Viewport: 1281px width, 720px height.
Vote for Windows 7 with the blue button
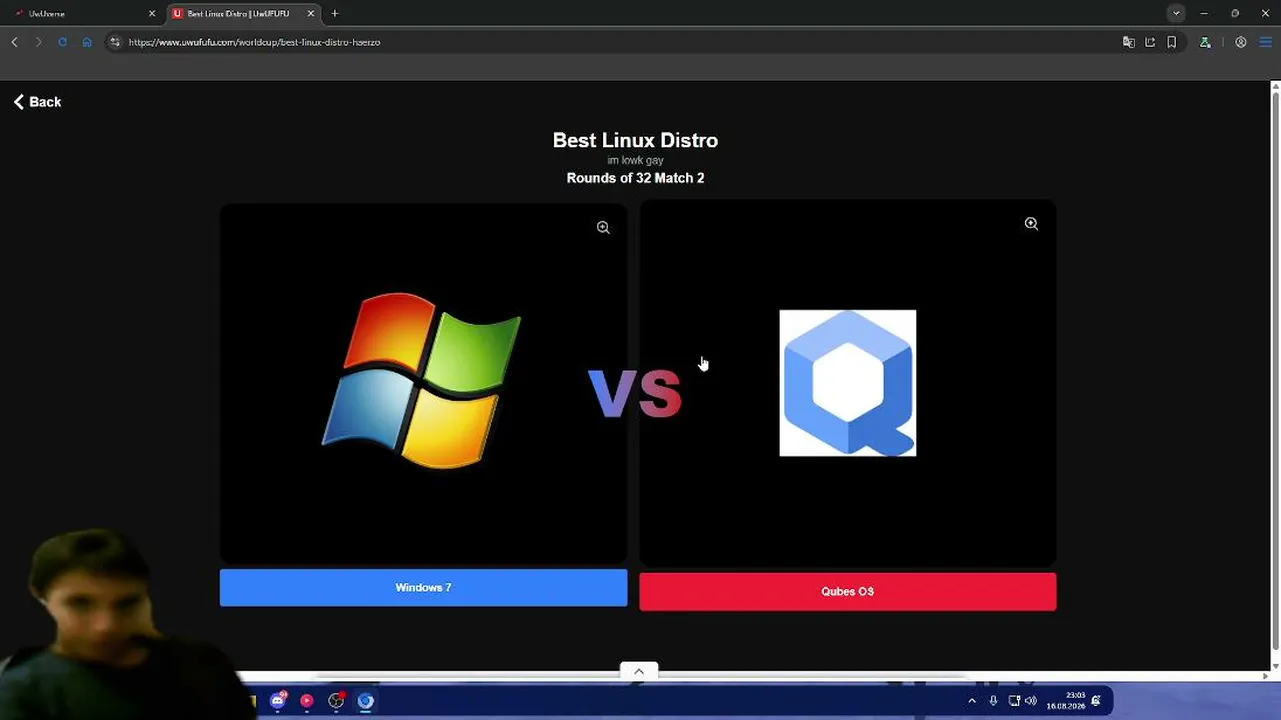click(x=424, y=588)
